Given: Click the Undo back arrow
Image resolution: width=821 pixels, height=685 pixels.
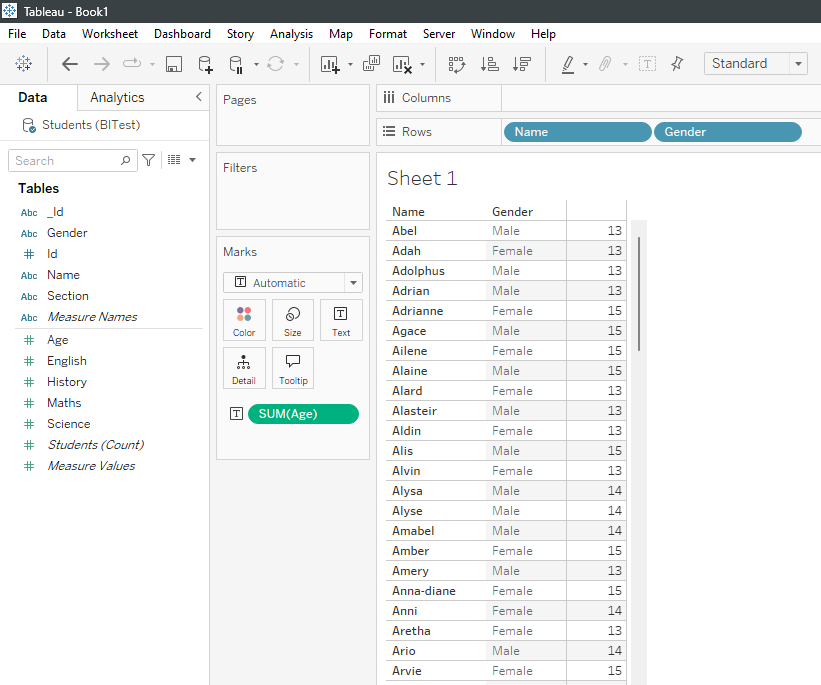Looking at the screenshot, I should 70,64.
